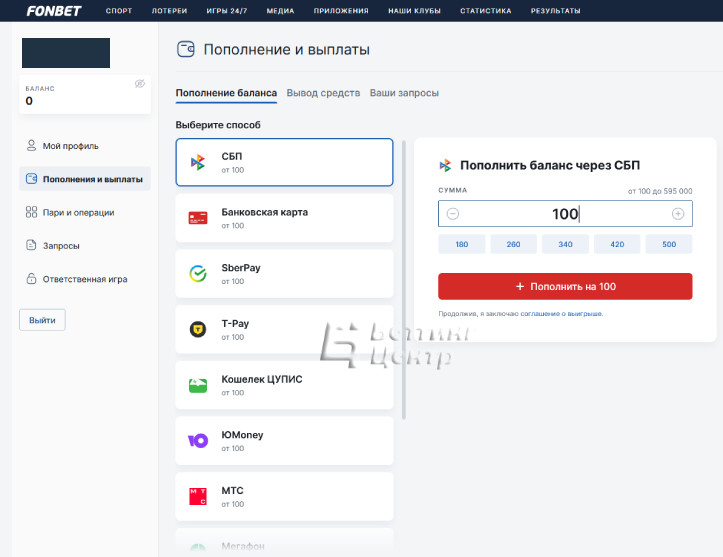This screenshot has width=723, height=557.
Task: Click the red bank card icon
Action: 198,218
